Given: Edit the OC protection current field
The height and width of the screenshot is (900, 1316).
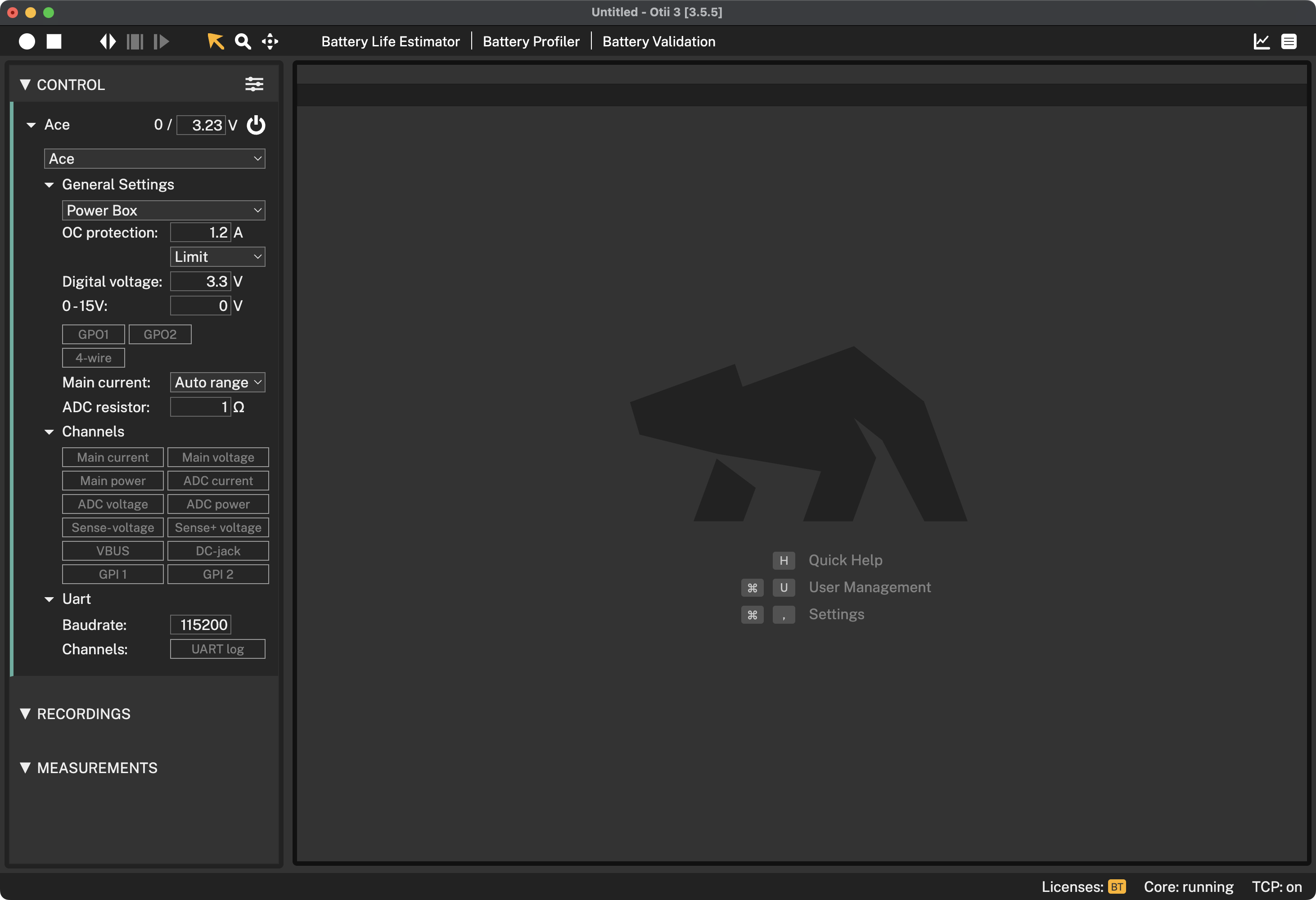Looking at the screenshot, I should (x=200, y=232).
